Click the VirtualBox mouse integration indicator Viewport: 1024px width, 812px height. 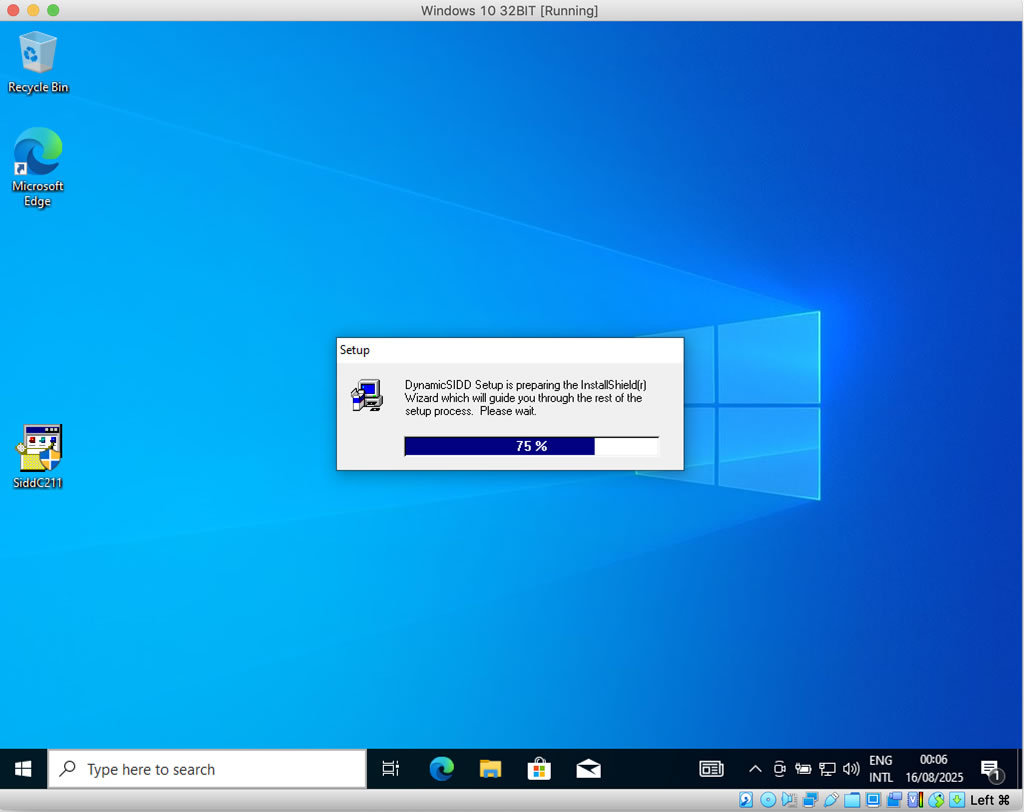[936, 800]
